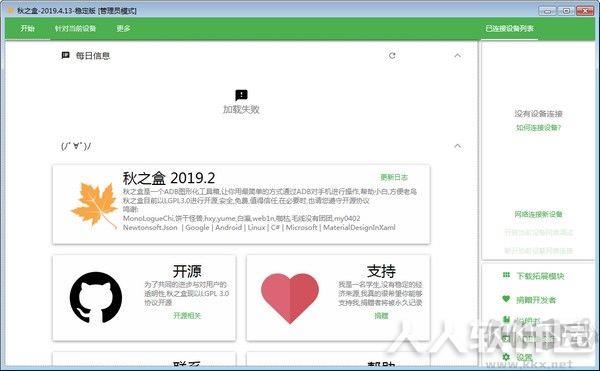
Task: Open the 更新日志 changelog link
Action: pyautogui.click(x=394, y=177)
